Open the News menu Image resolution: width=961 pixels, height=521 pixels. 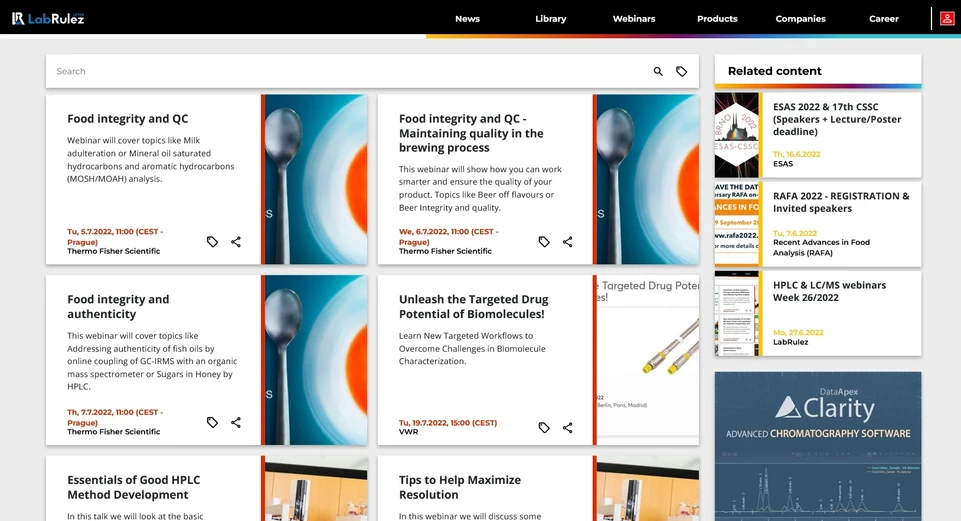coord(467,18)
